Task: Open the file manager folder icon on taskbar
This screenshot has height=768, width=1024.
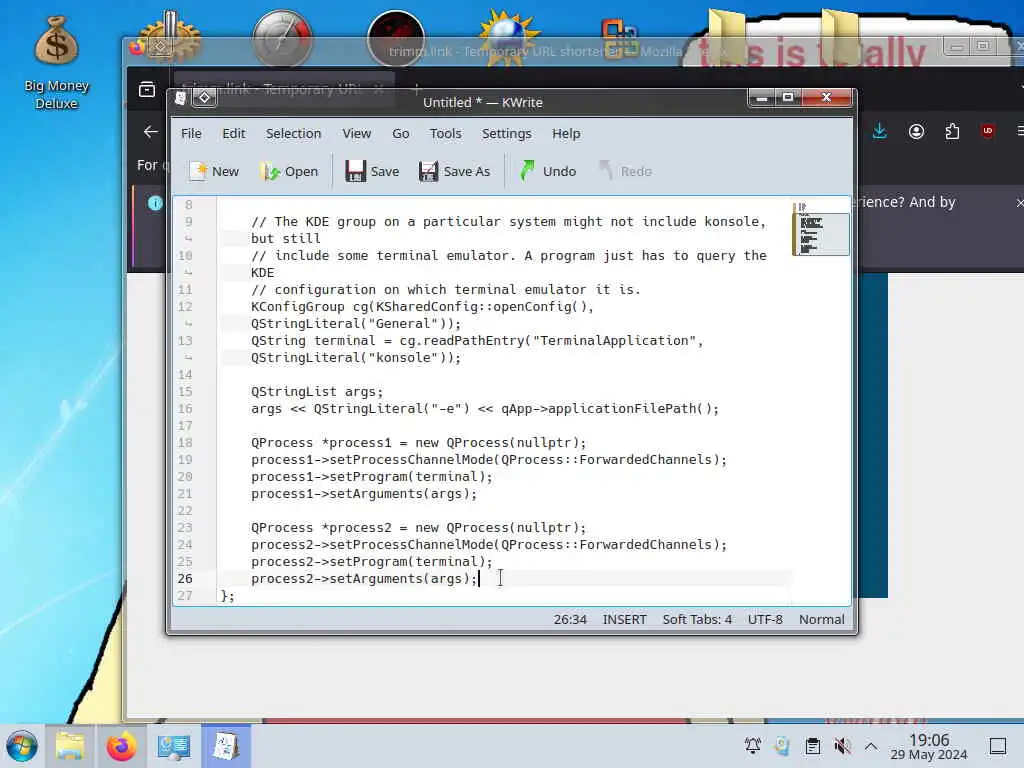Action: [x=70, y=746]
